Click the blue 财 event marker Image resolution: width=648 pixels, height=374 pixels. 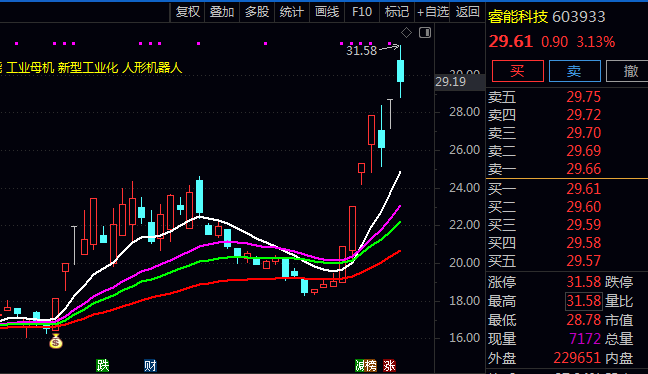(x=150, y=366)
